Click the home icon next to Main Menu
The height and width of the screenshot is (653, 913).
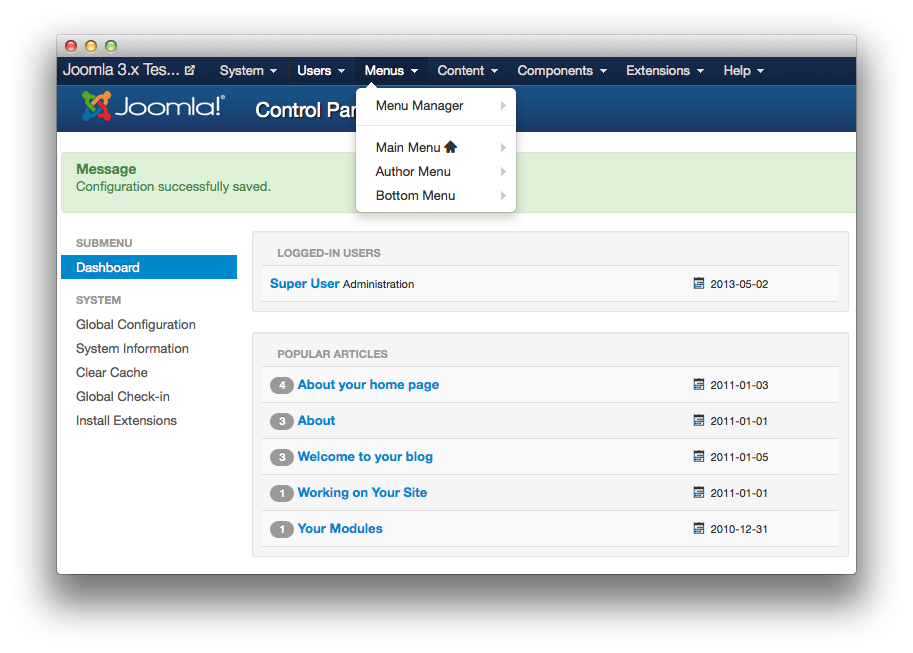coord(450,147)
